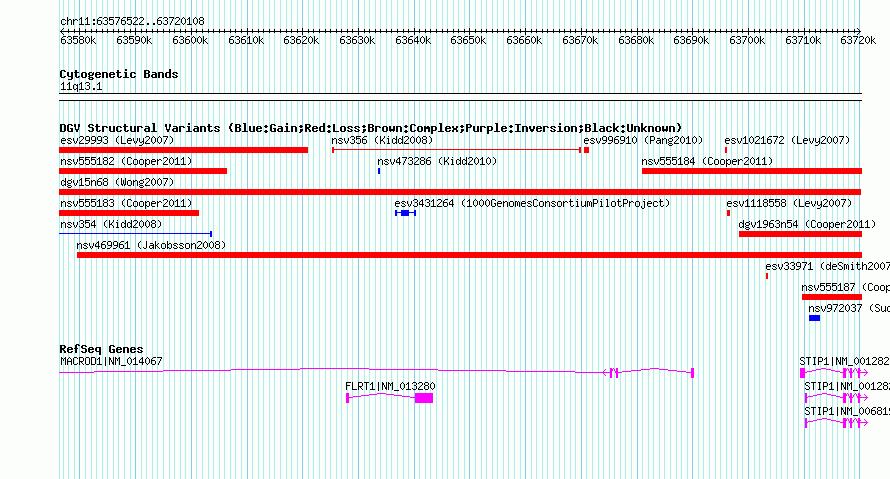Open esv1118558 (Levy2007) variant label
Screen dimensions: 890x479
[x=789, y=203]
